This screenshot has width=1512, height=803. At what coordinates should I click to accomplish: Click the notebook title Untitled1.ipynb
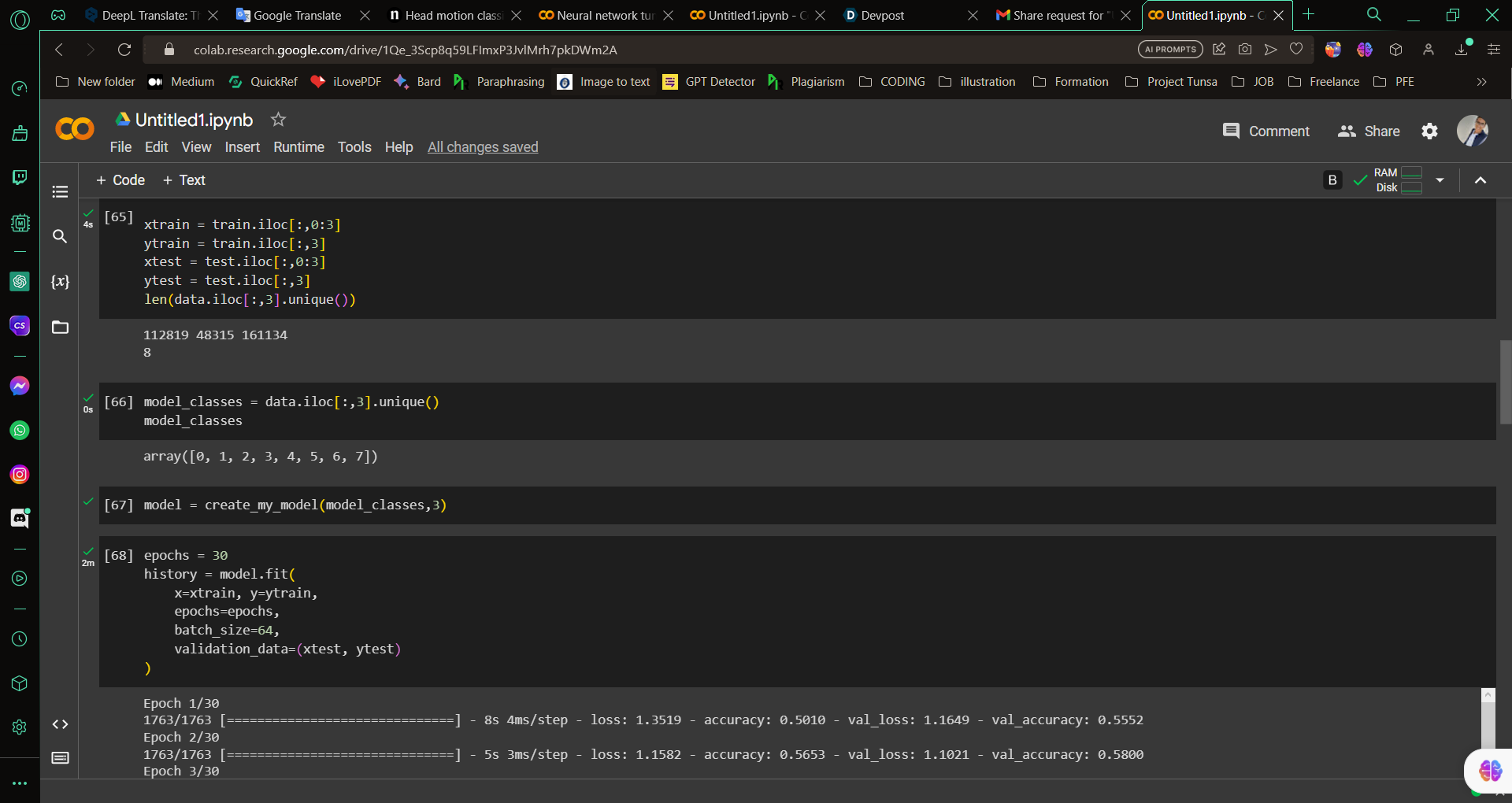coord(194,120)
